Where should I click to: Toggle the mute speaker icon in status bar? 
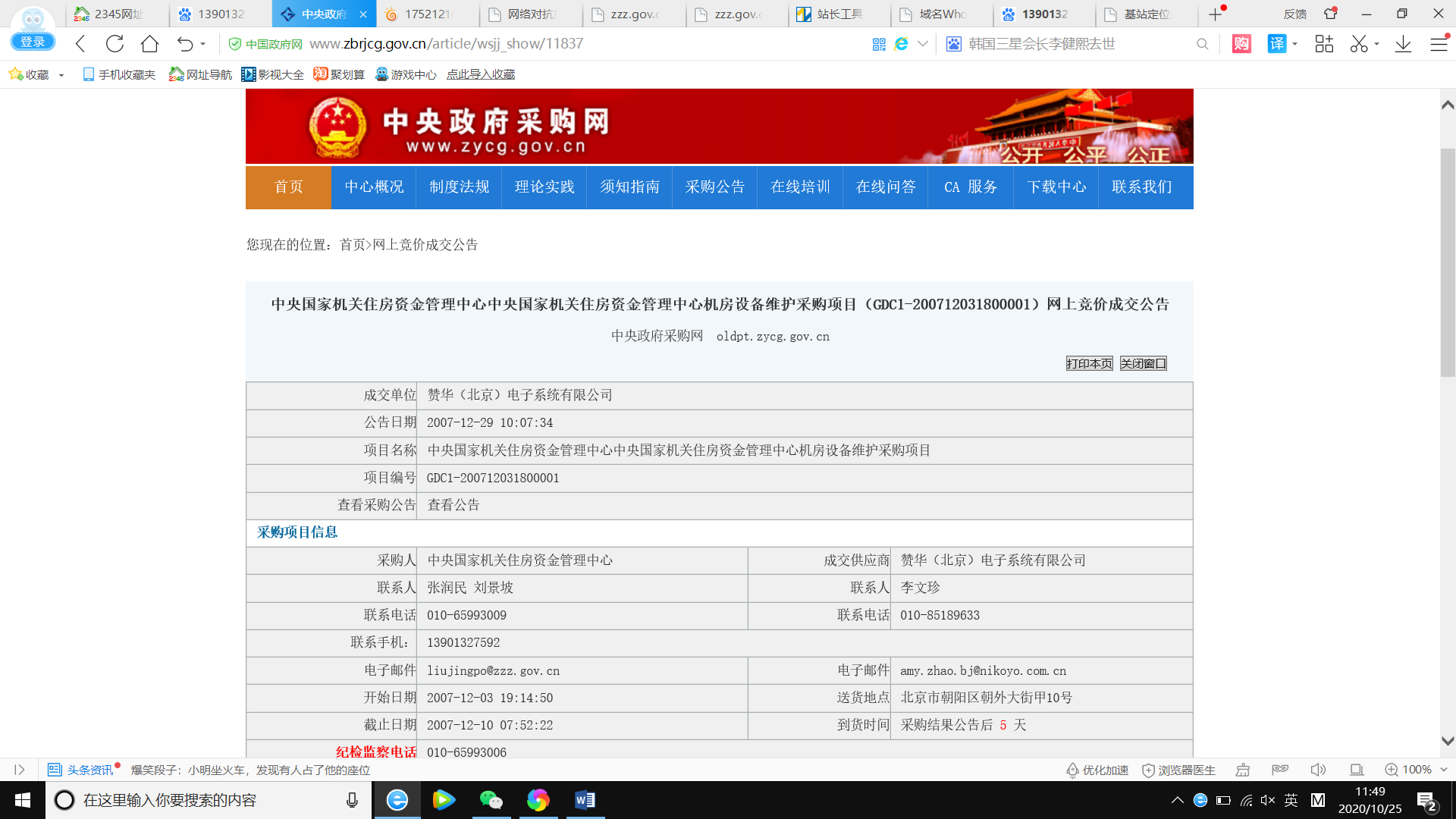tap(1318, 770)
